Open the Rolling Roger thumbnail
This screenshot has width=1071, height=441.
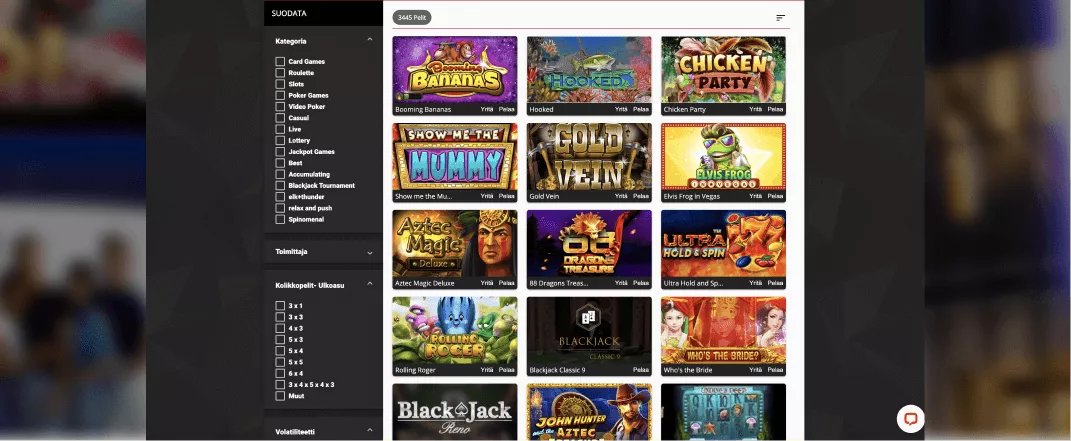tap(455, 330)
